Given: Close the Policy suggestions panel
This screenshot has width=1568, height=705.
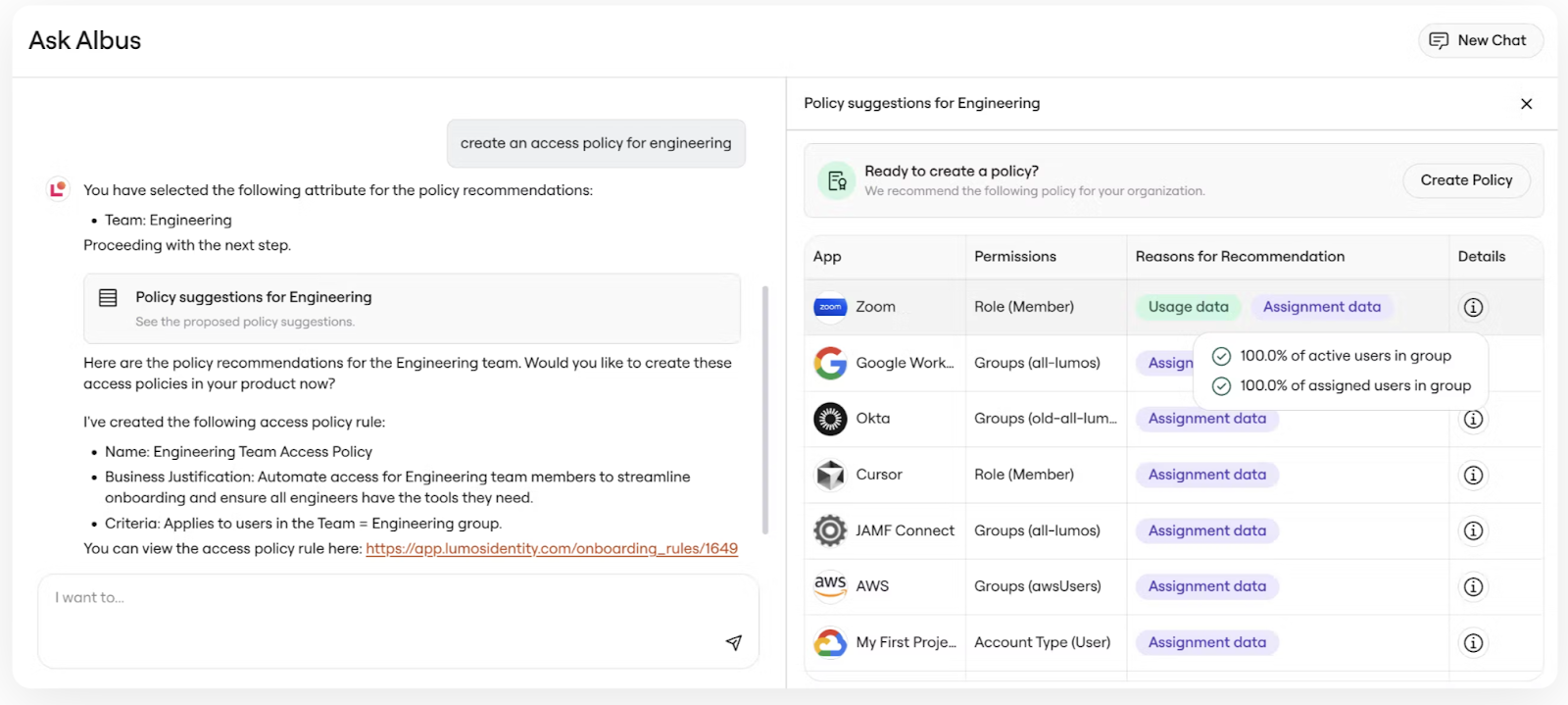Looking at the screenshot, I should pos(1526,104).
